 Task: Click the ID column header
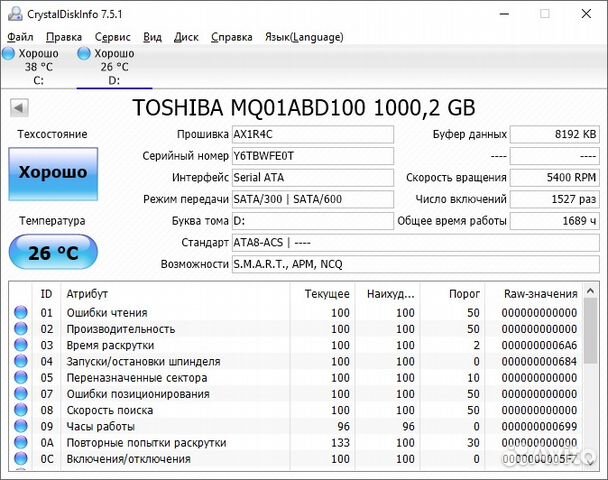[x=46, y=294]
